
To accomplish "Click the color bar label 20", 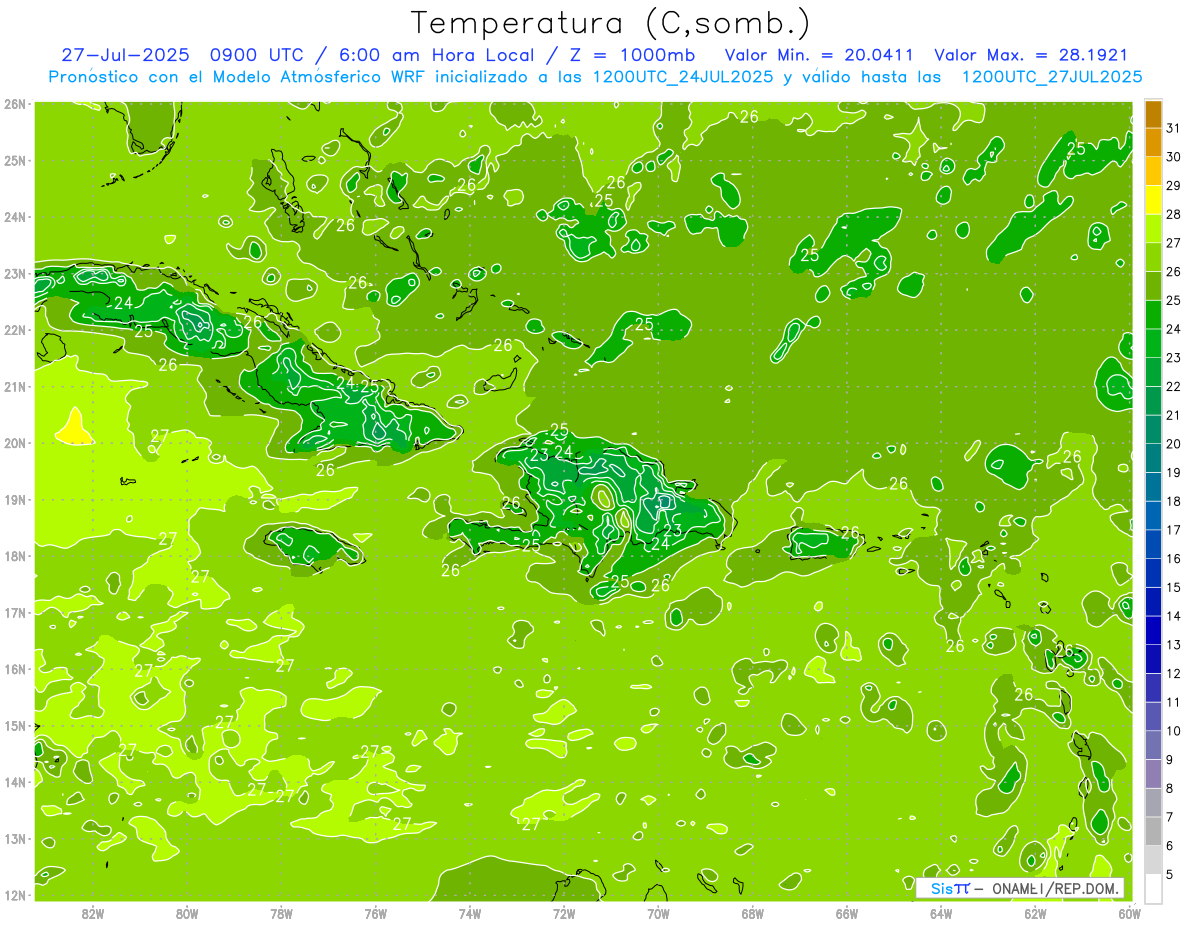I will pos(1173,444).
